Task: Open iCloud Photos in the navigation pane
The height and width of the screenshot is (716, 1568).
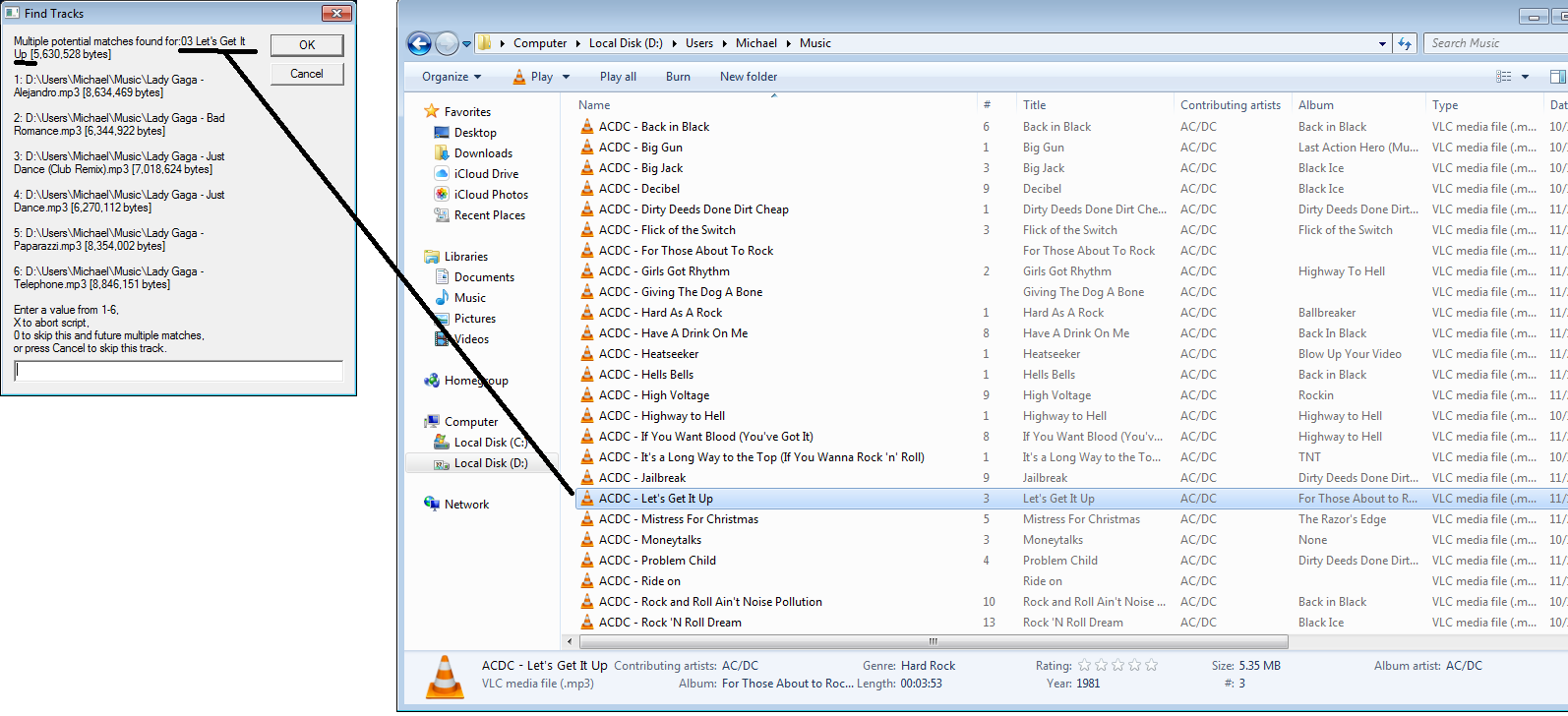Action: coord(491,195)
